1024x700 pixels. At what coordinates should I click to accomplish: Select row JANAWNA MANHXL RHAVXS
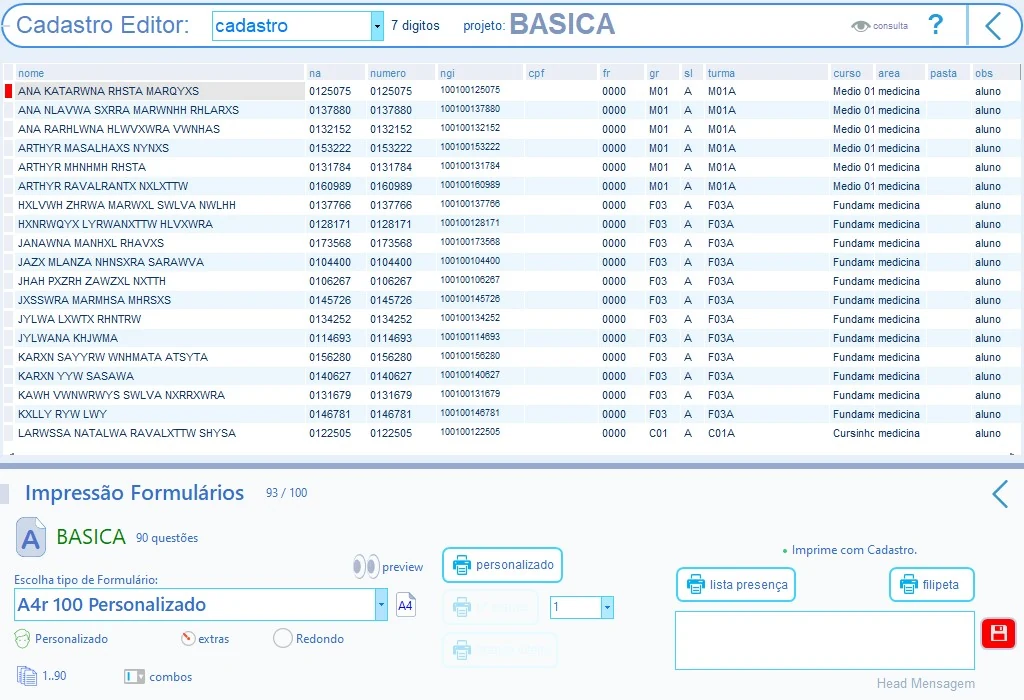point(512,243)
